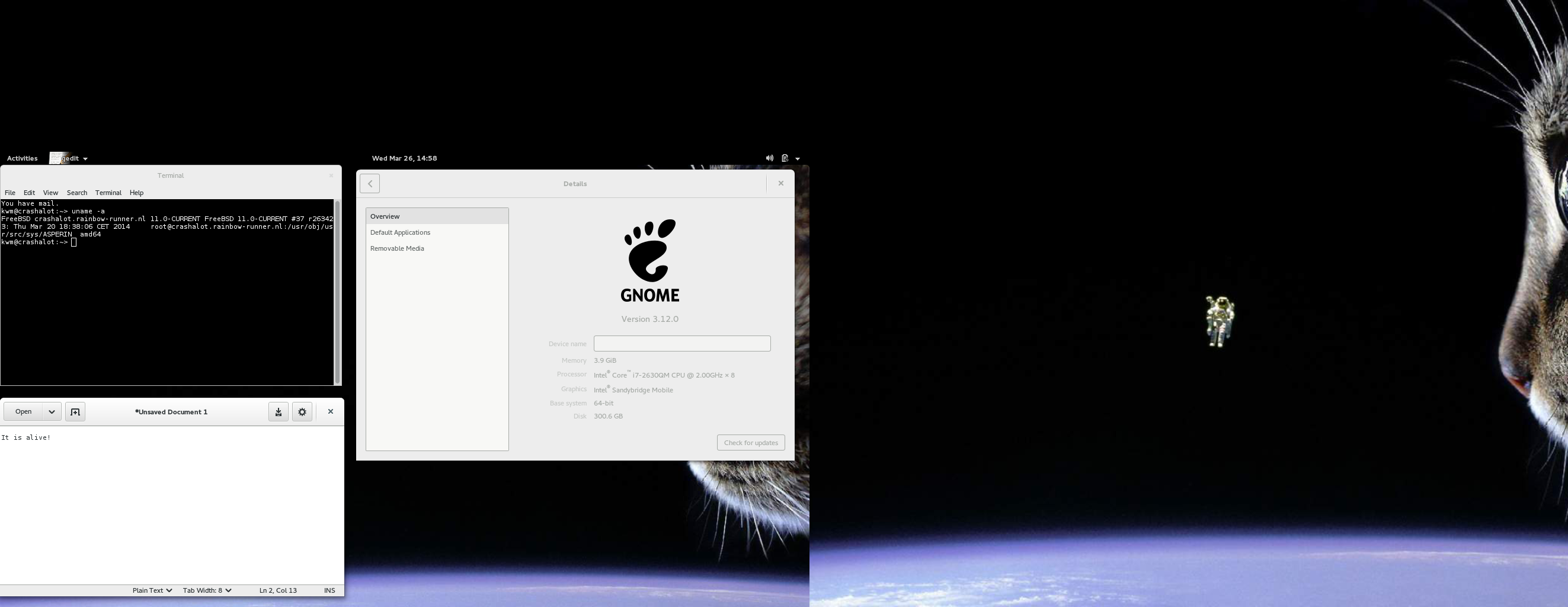The image size is (1568, 607).
Task: Expand the recent files arrow next to Open
Action: point(52,411)
